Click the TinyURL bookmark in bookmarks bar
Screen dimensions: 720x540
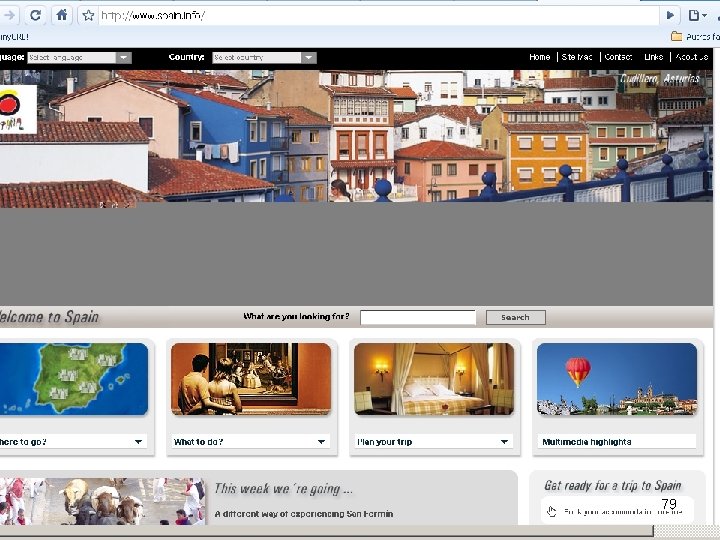(x=14, y=37)
